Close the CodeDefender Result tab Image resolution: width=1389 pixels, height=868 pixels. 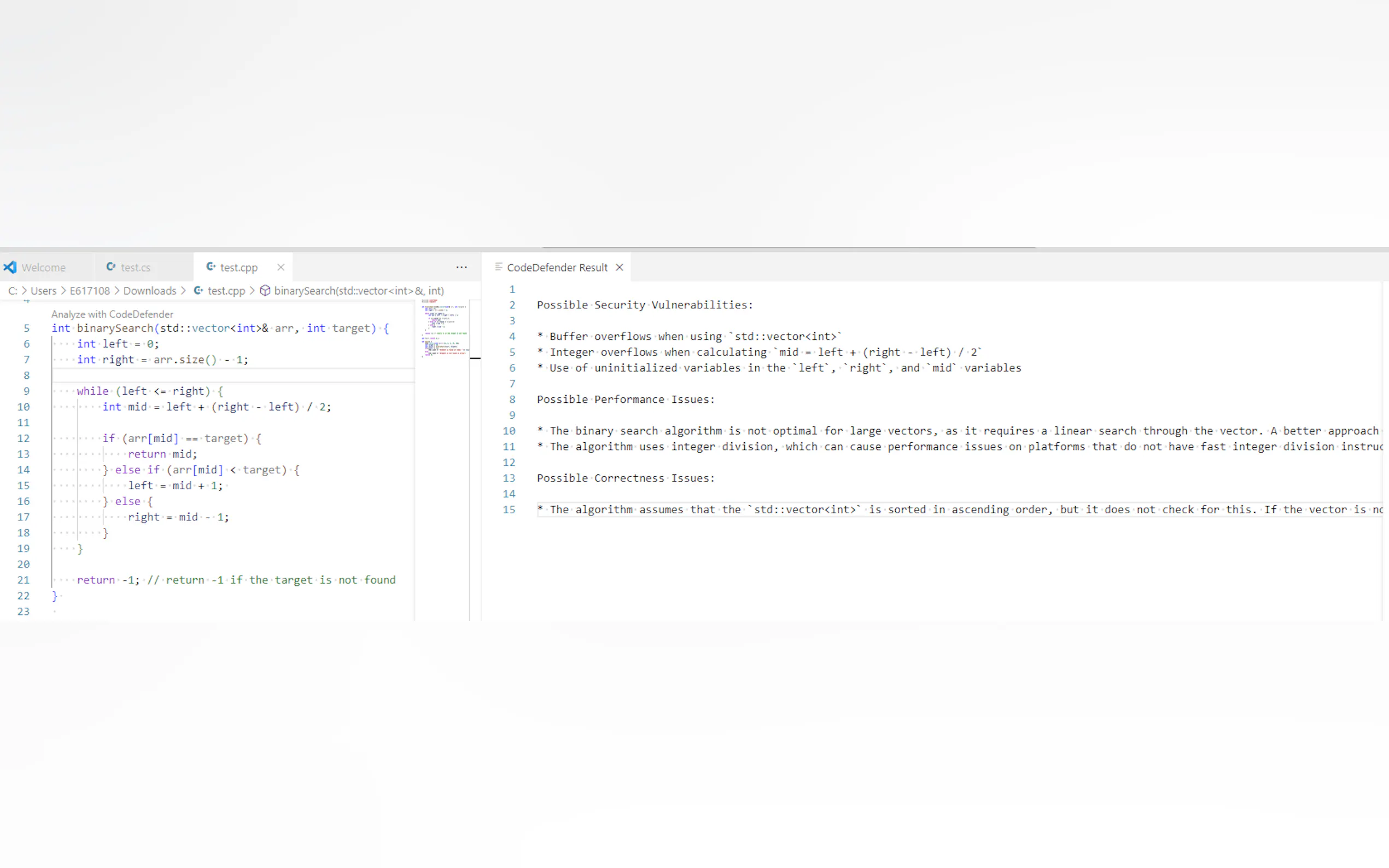(x=619, y=267)
